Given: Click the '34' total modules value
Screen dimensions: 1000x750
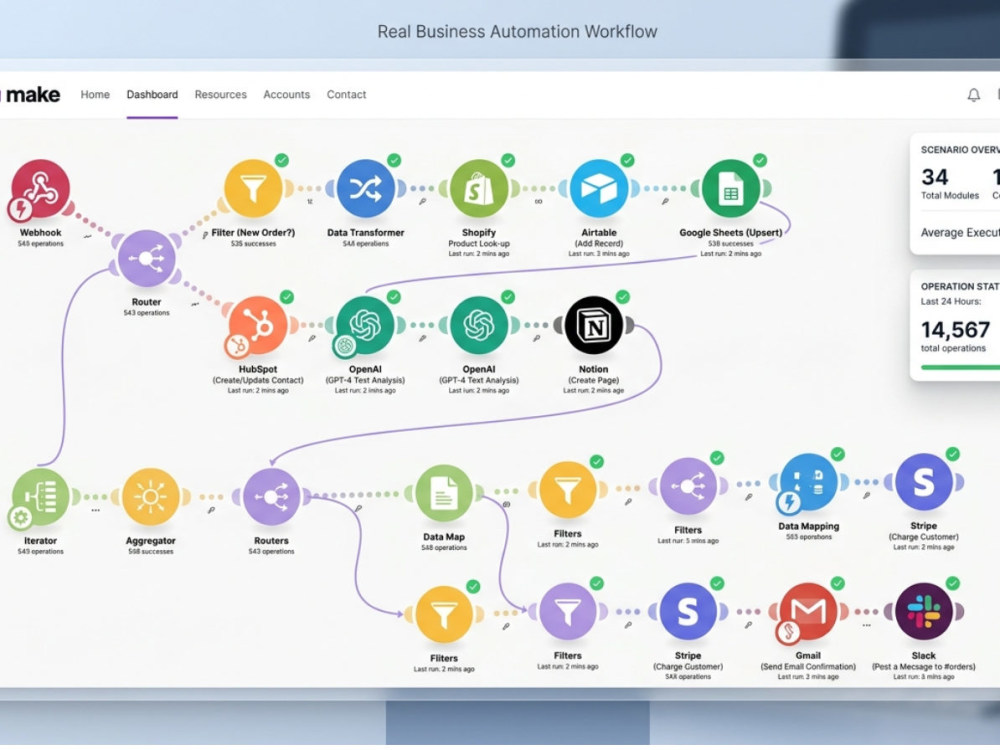Looking at the screenshot, I should coord(934,177).
